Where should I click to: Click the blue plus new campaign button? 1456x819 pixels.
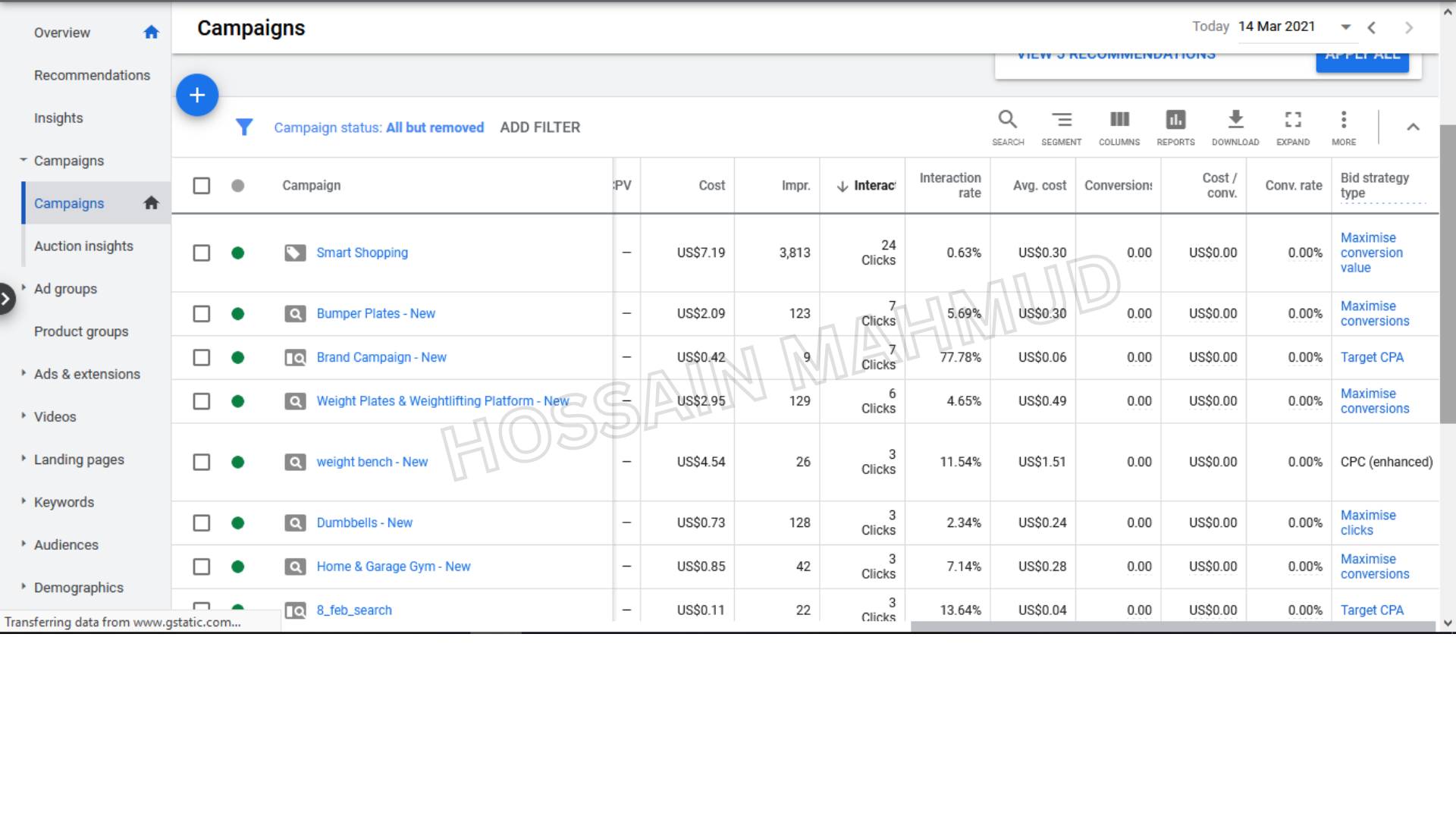(197, 95)
